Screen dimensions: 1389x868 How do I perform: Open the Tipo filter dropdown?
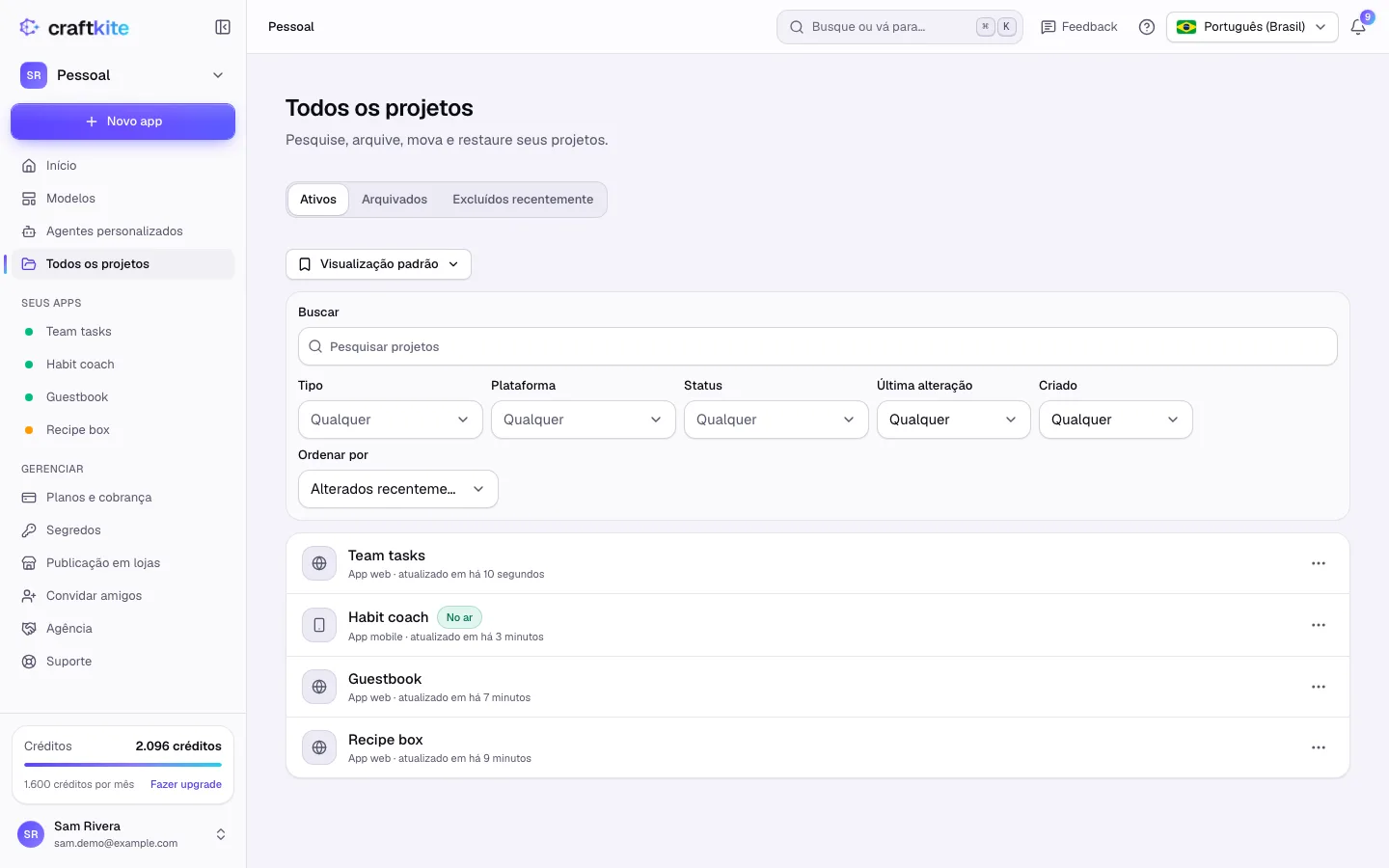pyautogui.click(x=390, y=420)
